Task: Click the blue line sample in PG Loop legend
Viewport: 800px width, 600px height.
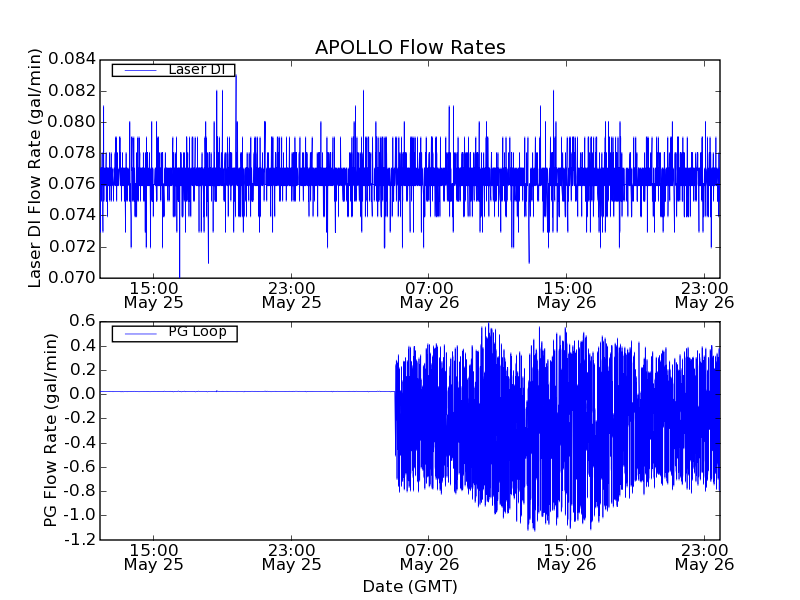Action: [139, 332]
